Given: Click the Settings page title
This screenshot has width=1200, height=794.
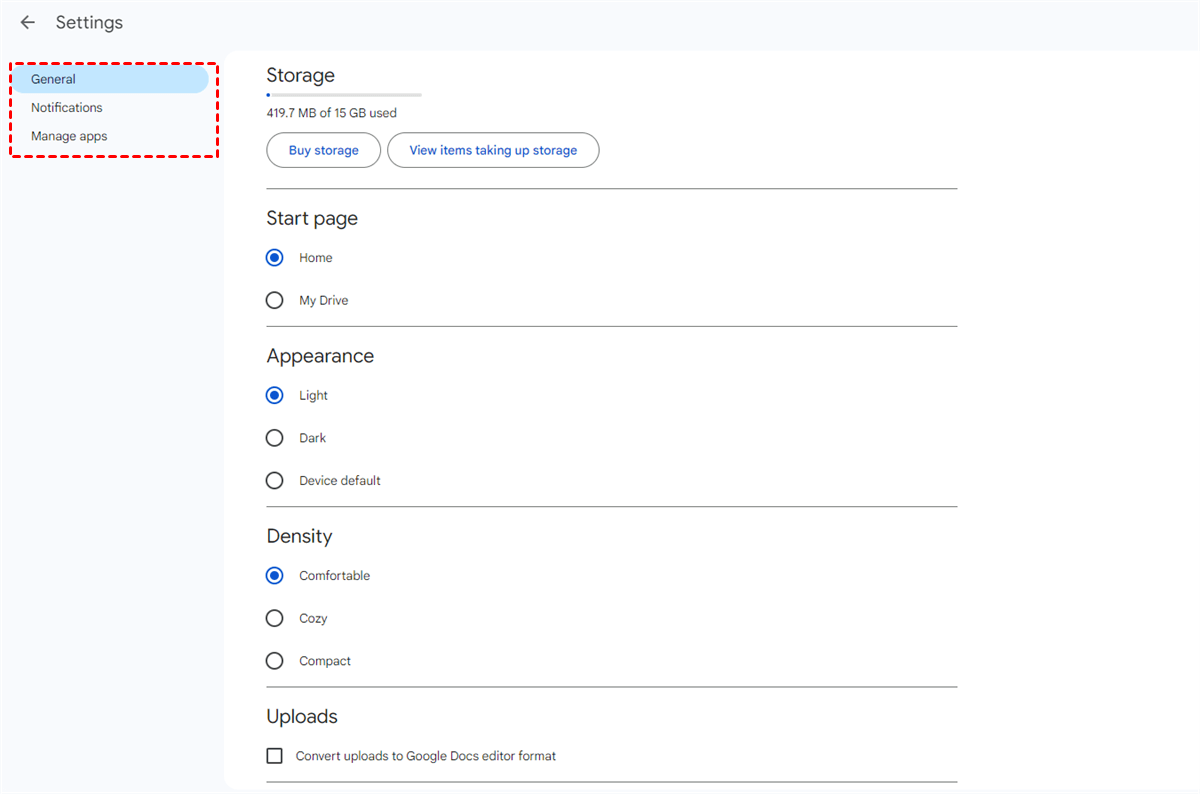Looking at the screenshot, I should [89, 22].
